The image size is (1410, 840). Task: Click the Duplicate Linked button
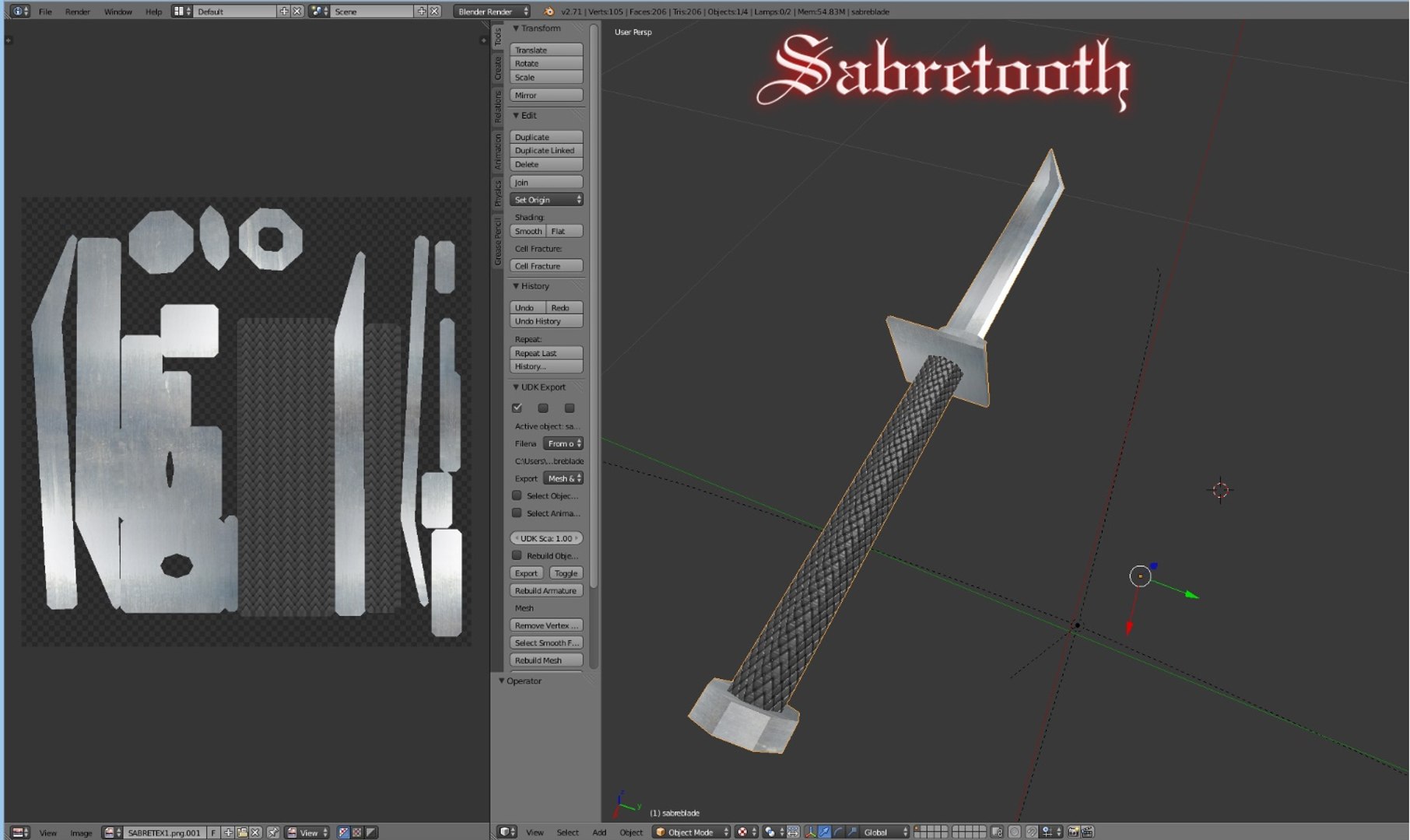[546, 151]
